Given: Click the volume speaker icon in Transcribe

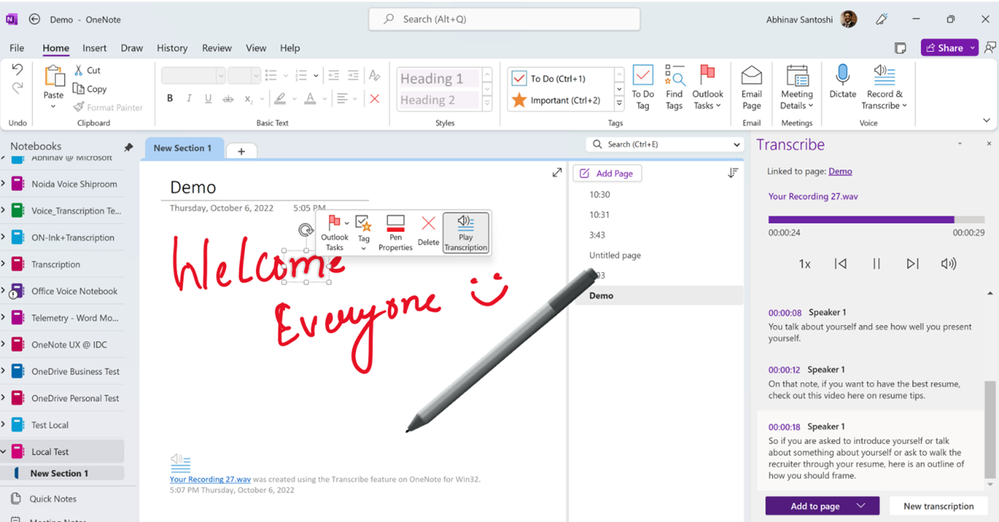Looking at the screenshot, I should point(949,264).
